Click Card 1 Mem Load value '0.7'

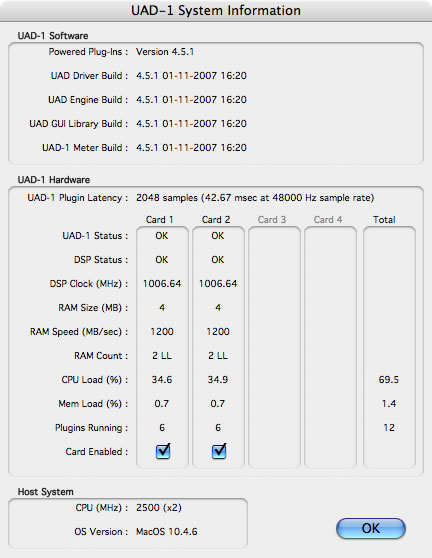(162, 404)
